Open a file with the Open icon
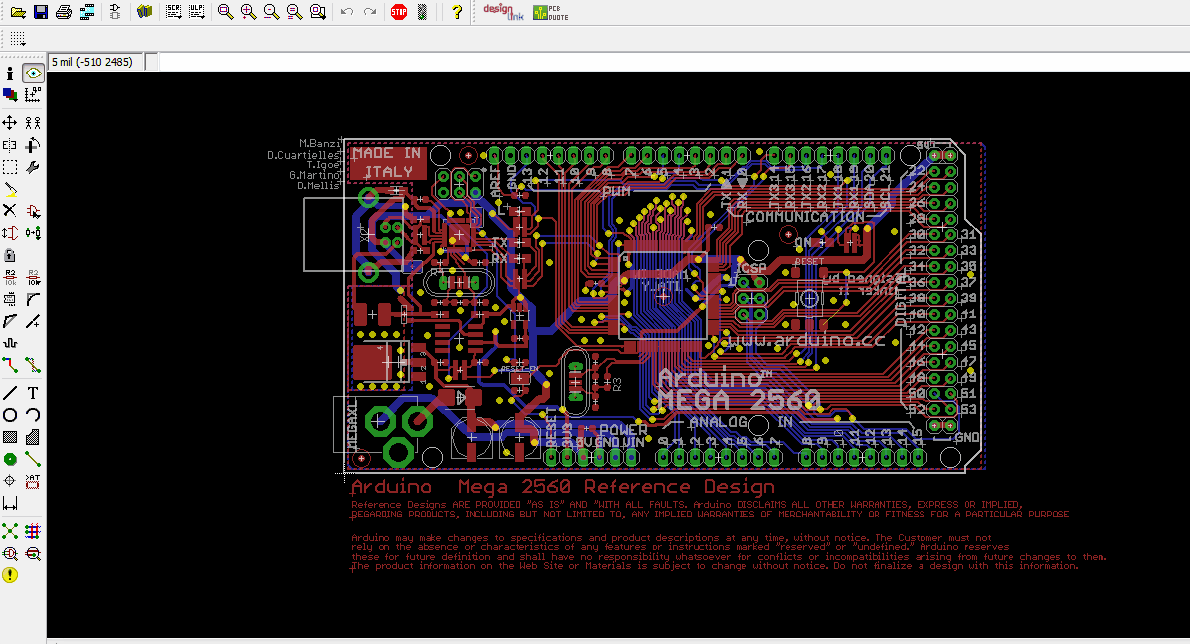Viewport: 1190px width, 644px height. coord(18,12)
